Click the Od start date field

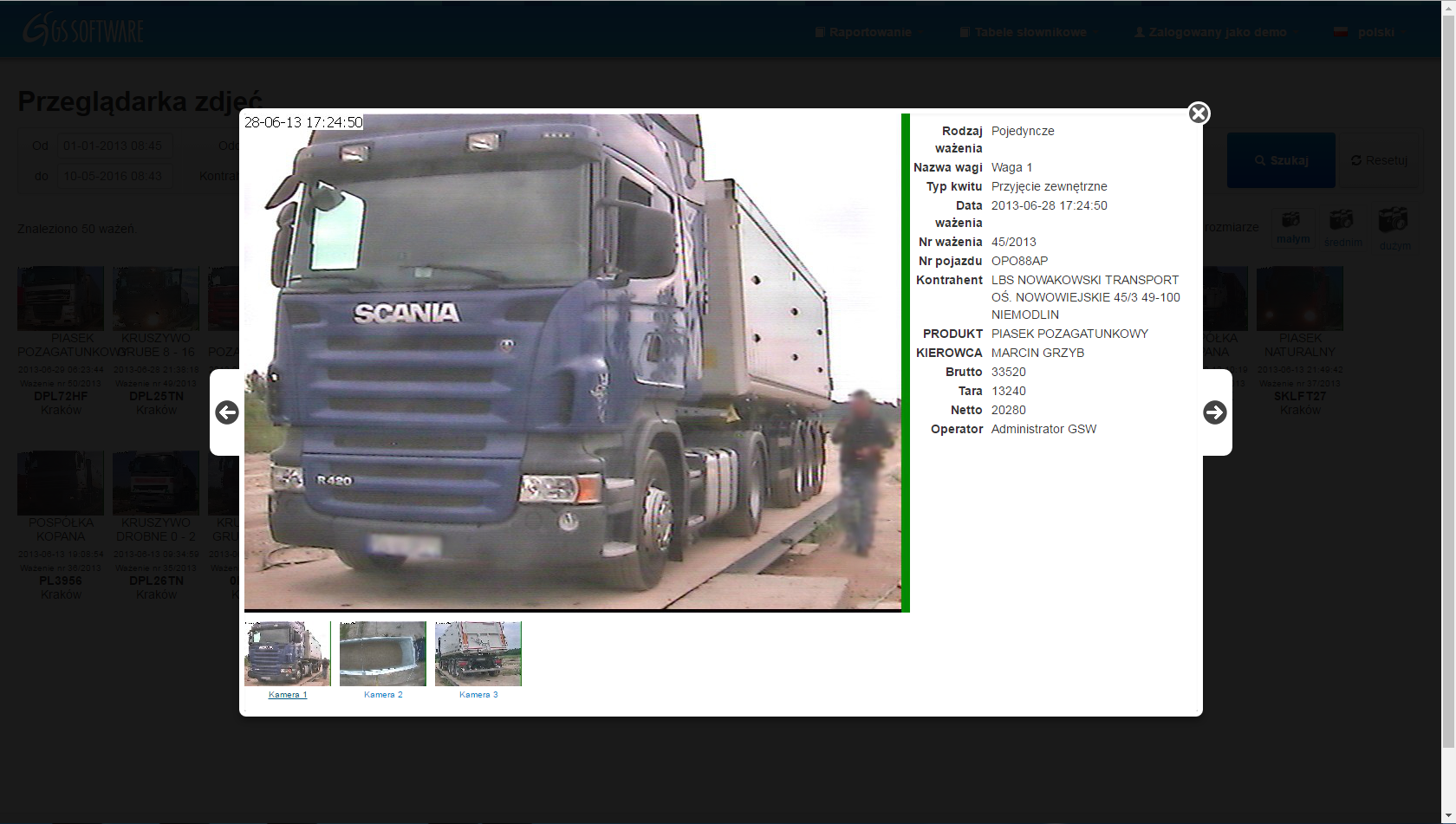pos(114,146)
